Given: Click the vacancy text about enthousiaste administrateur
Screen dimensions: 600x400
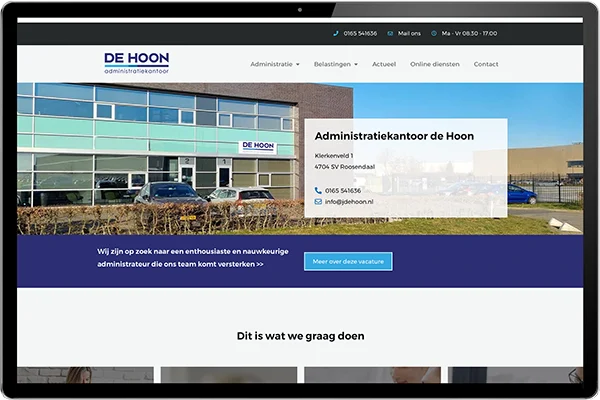Looking at the screenshot, I should coord(192,258).
